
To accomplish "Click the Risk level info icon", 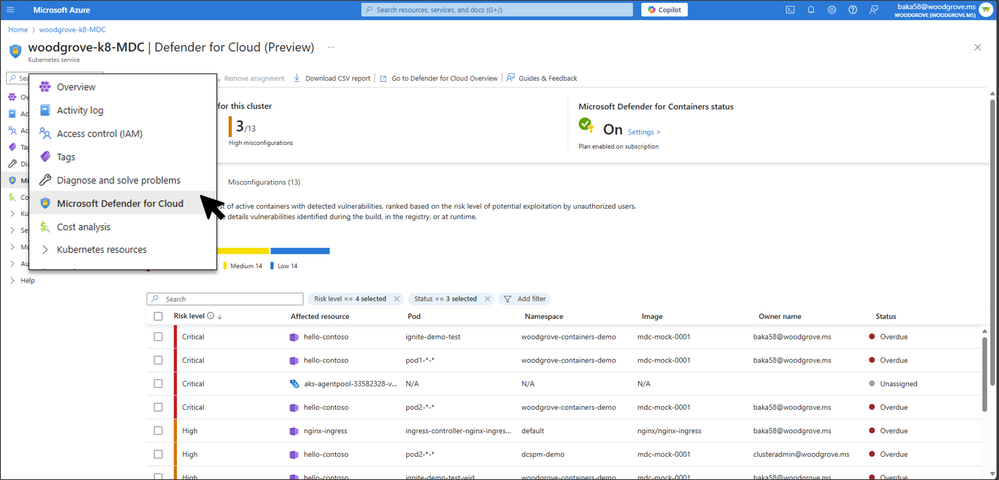I will 210,316.
